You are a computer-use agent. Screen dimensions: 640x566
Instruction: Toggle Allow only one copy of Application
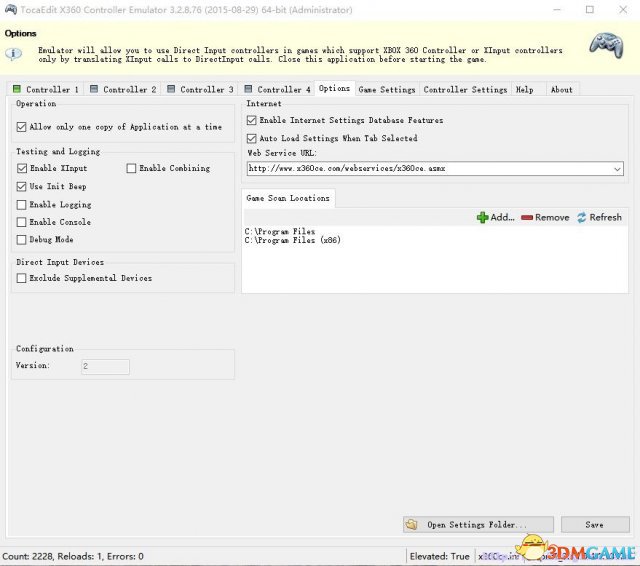[22, 127]
